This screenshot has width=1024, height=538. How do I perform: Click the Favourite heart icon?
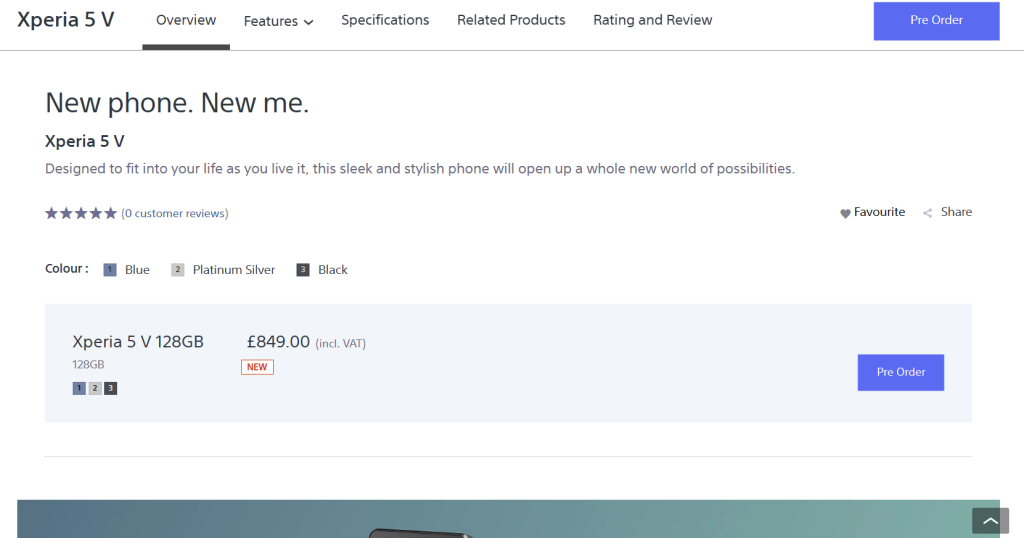click(845, 213)
